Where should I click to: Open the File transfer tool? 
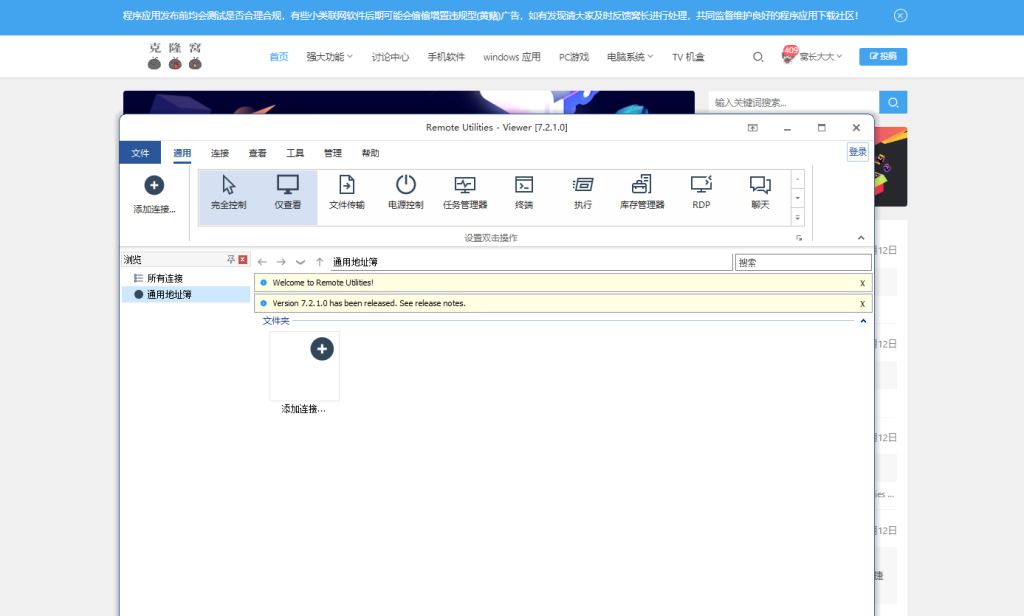coord(347,192)
